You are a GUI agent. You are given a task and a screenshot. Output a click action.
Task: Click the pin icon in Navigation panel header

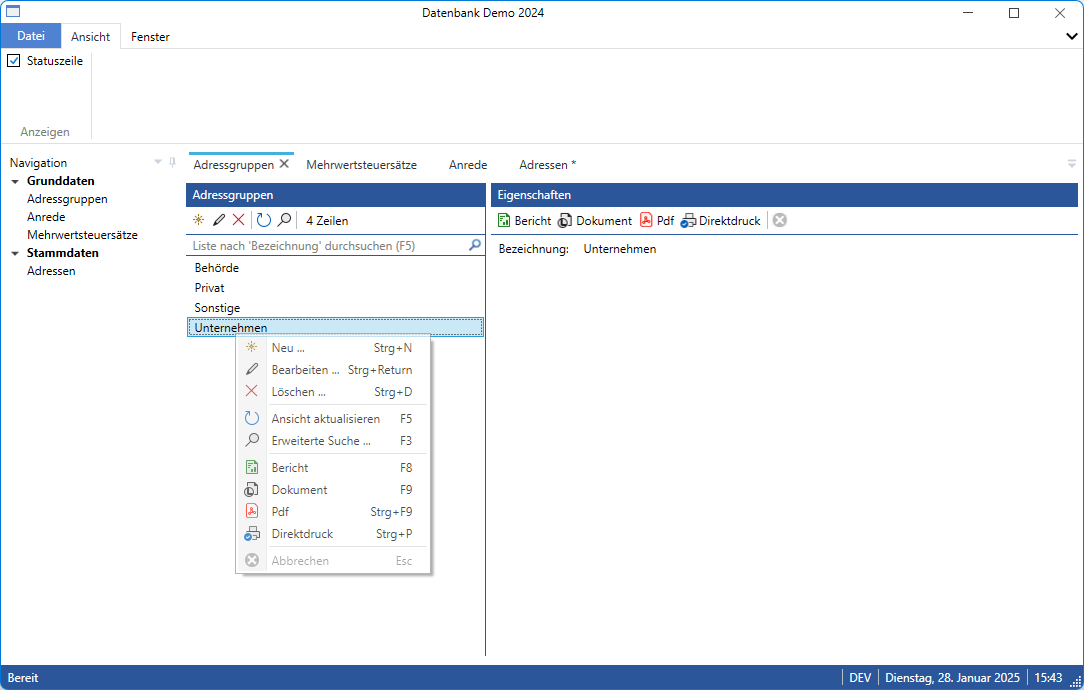click(172, 162)
